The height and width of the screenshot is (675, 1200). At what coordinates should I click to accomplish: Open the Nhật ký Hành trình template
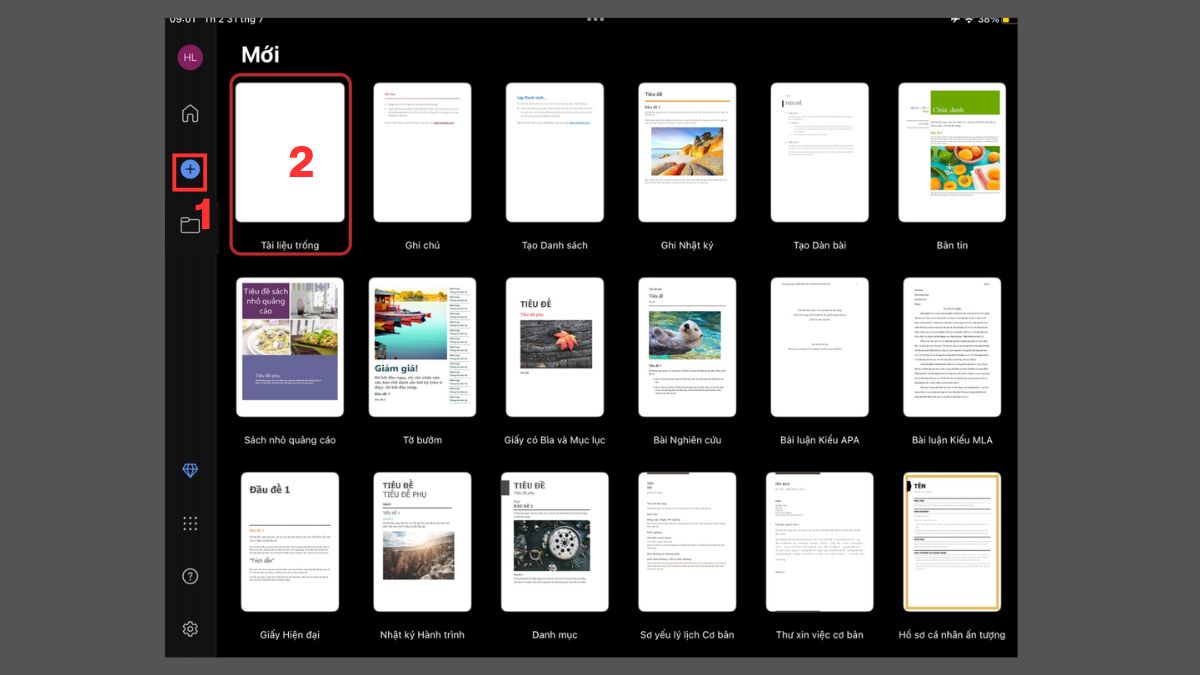(422, 541)
